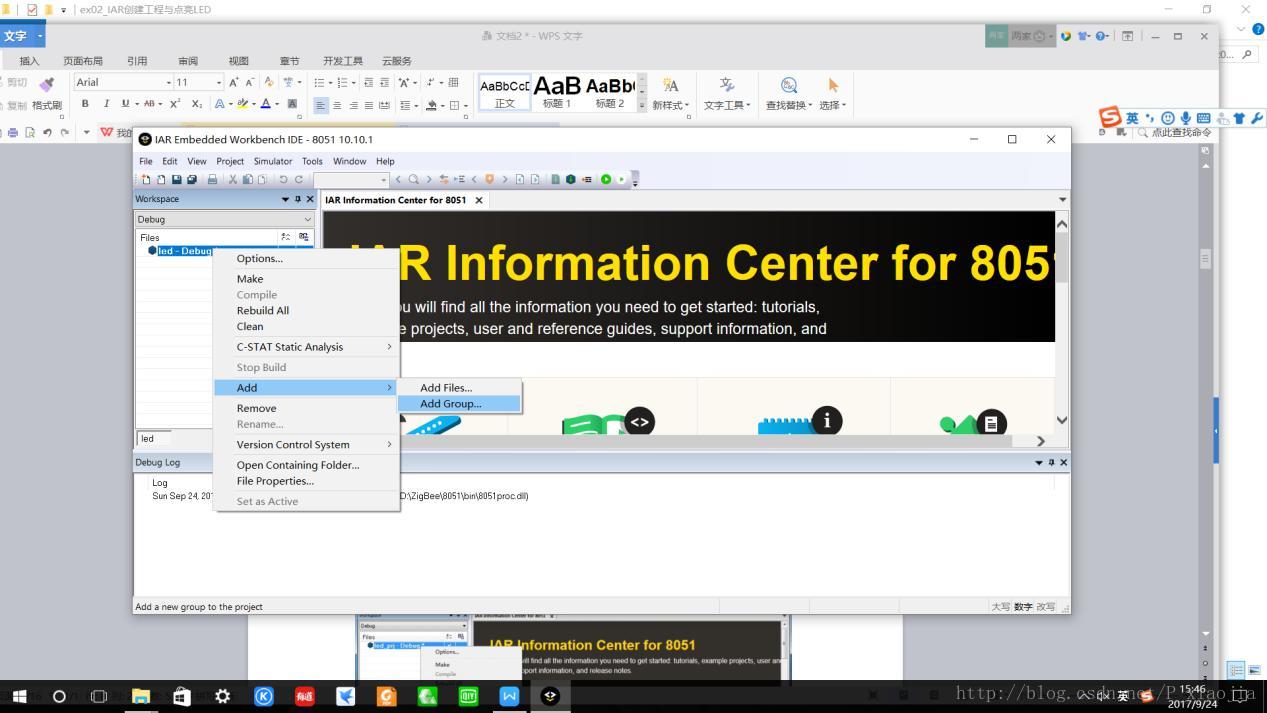
Task: Open 新样式 in WPS ribbon
Action: [671, 94]
